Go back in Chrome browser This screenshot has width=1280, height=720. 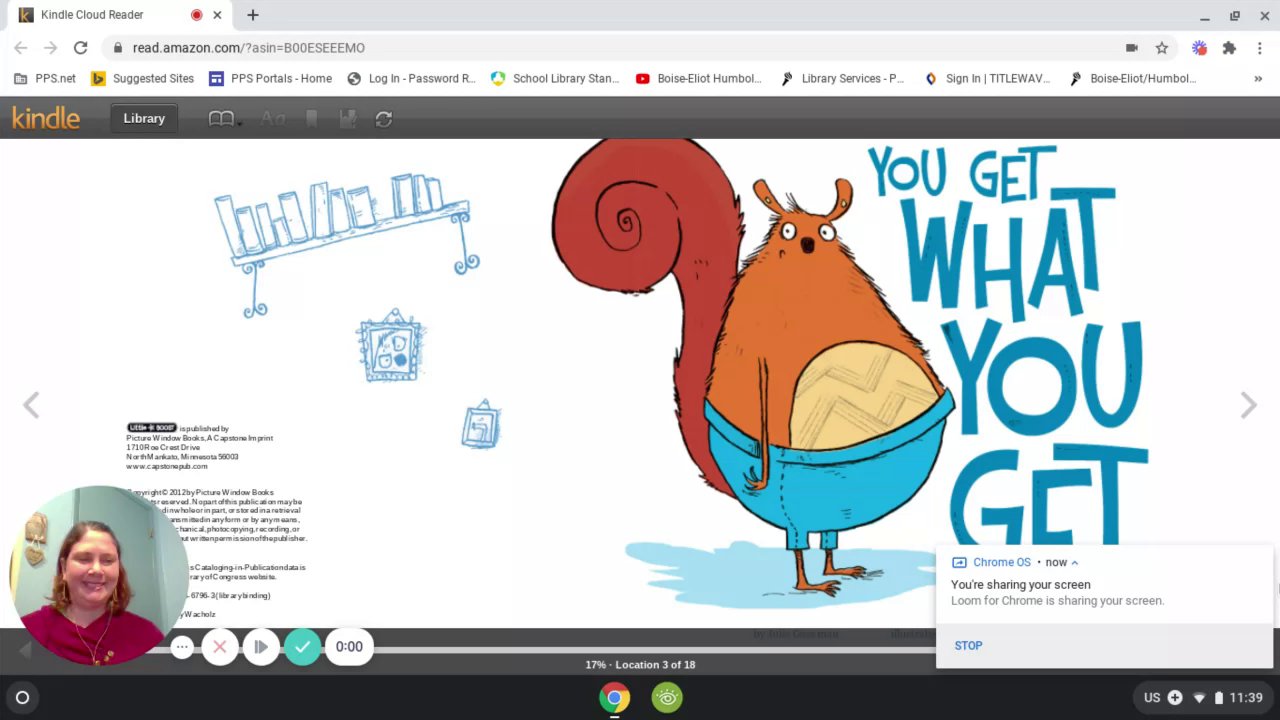21,47
